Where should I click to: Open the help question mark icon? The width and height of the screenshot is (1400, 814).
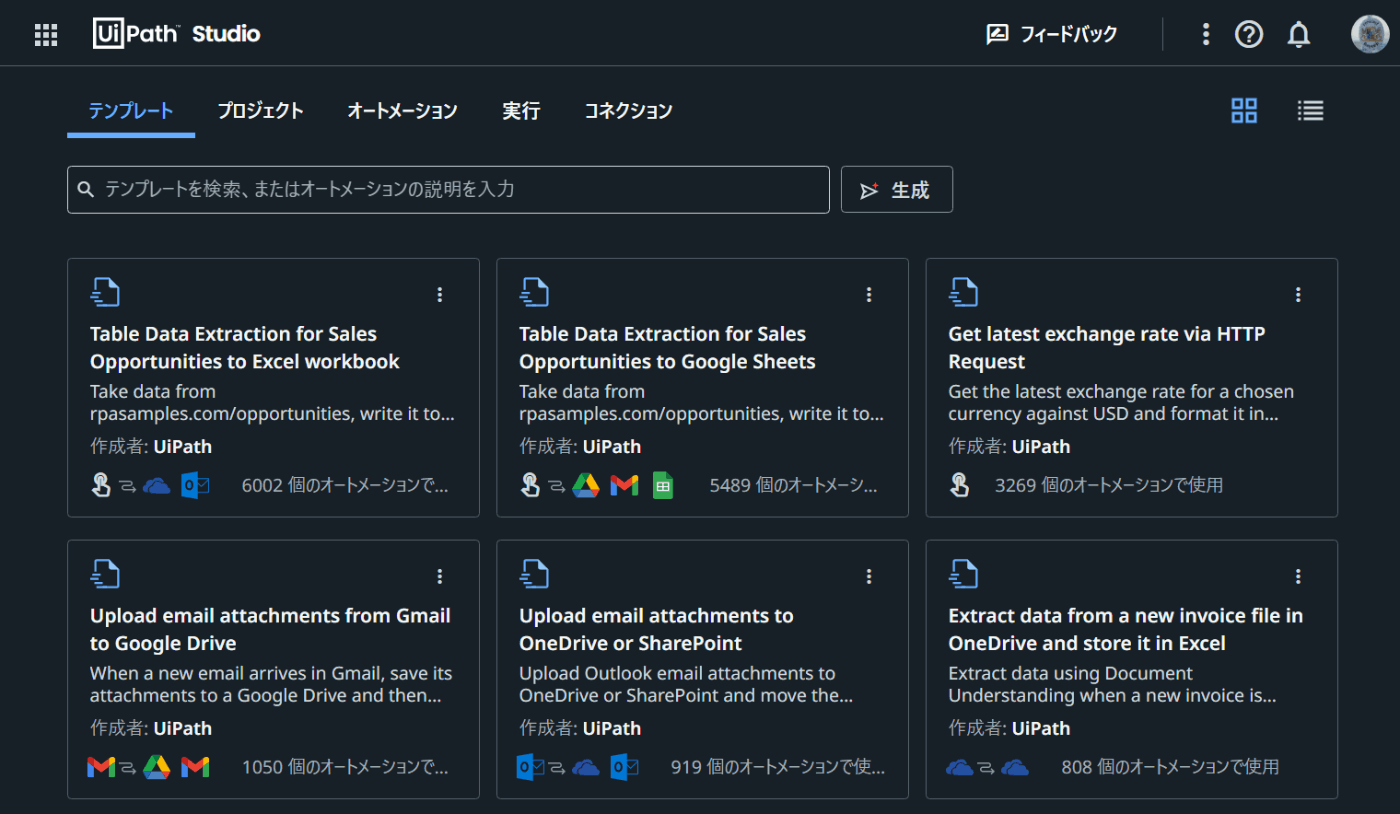point(1249,34)
